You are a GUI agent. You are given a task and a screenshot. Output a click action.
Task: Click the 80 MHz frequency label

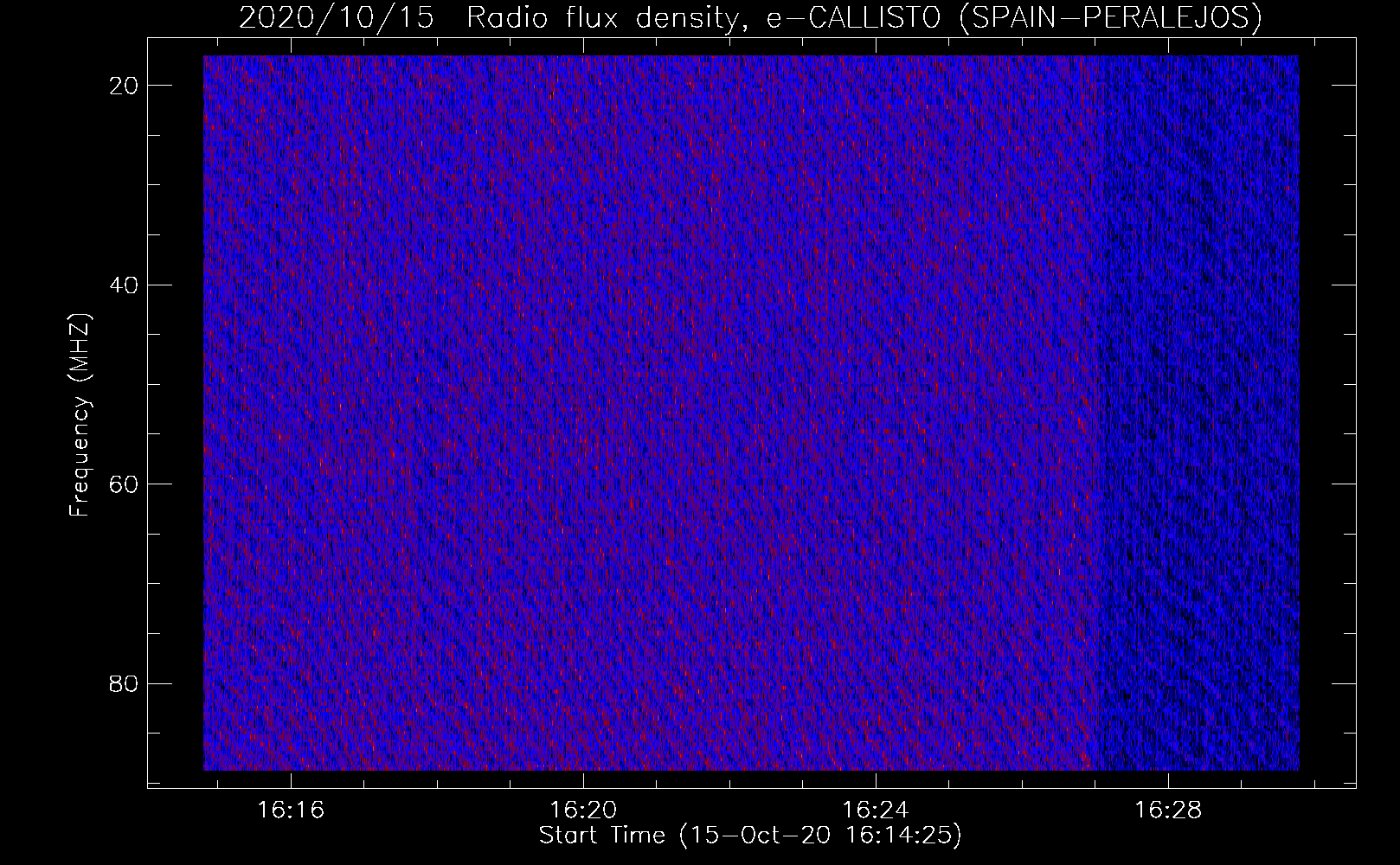click(125, 683)
